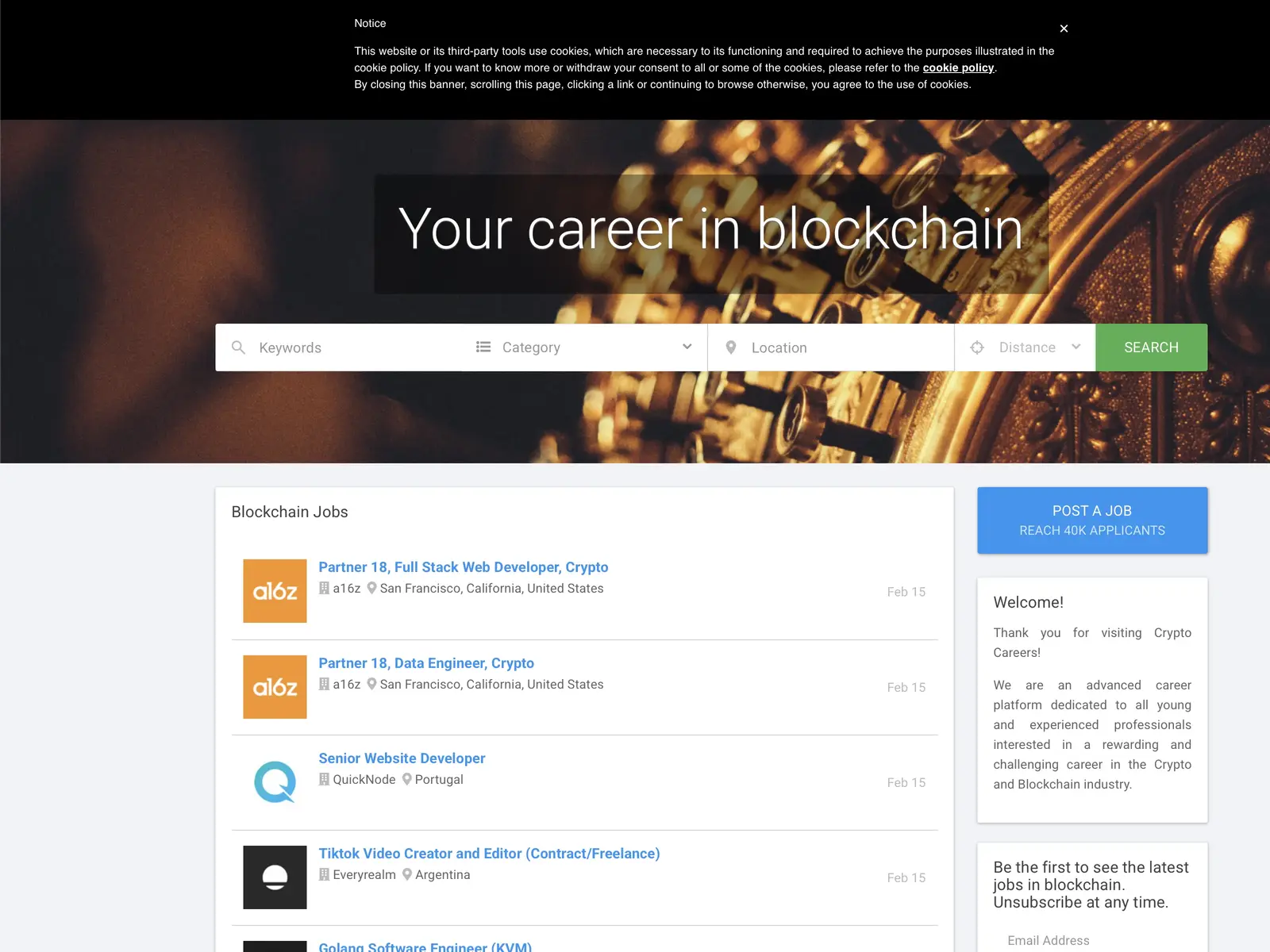The height and width of the screenshot is (952, 1270).
Task: Click the QuickNode logo thumbnail
Action: point(275,782)
